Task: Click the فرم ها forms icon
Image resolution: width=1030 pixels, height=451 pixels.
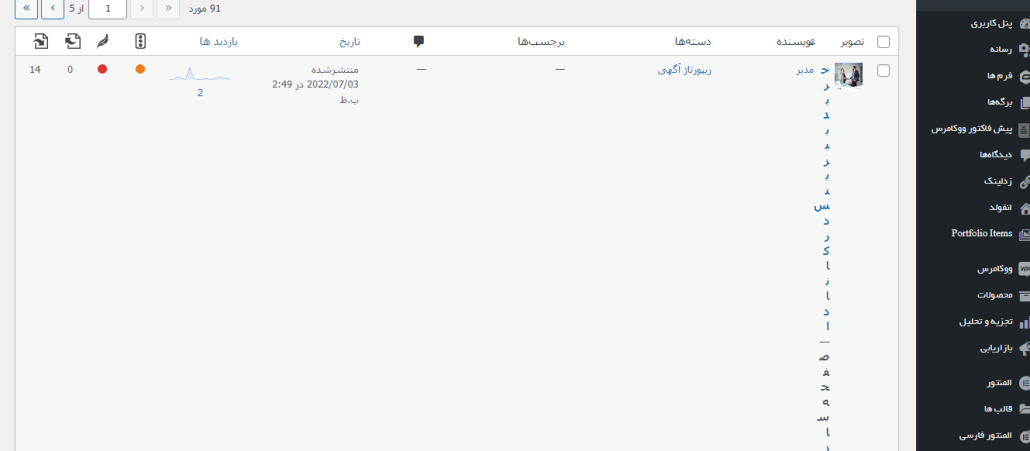Action: [1024, 76]
